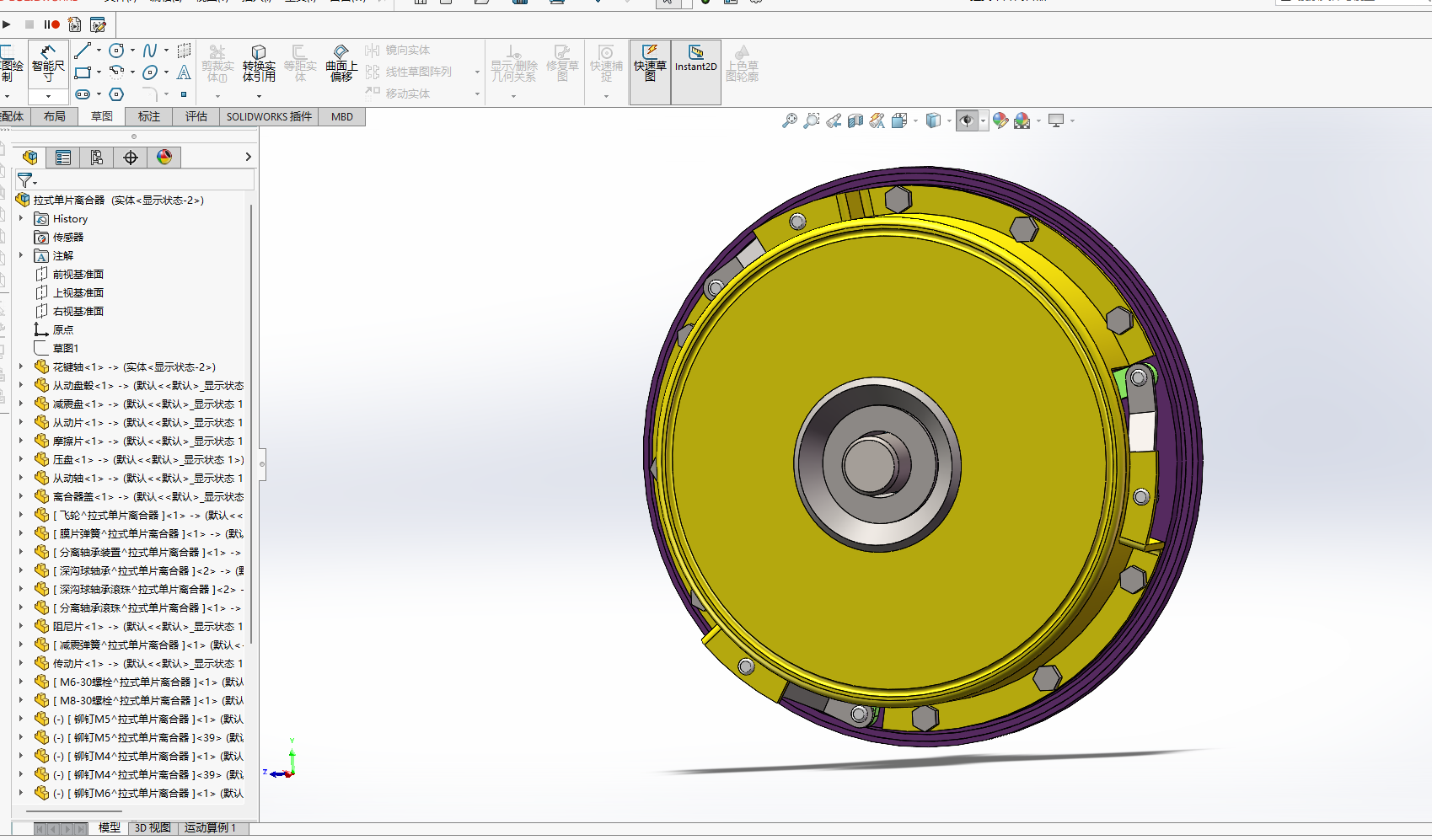Select the 前视基准面 plane in tree
The height and width of the screenshot is (840, 1432).
click(78, 274)
